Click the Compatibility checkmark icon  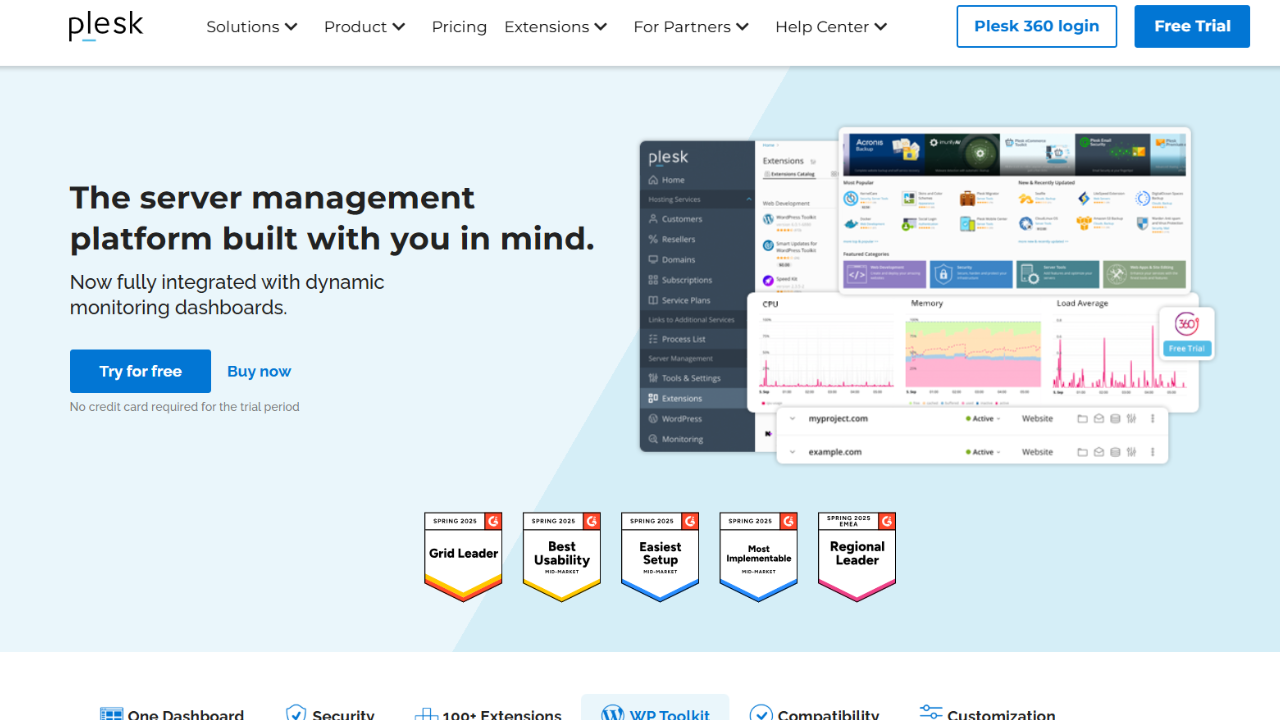(761, 713)
